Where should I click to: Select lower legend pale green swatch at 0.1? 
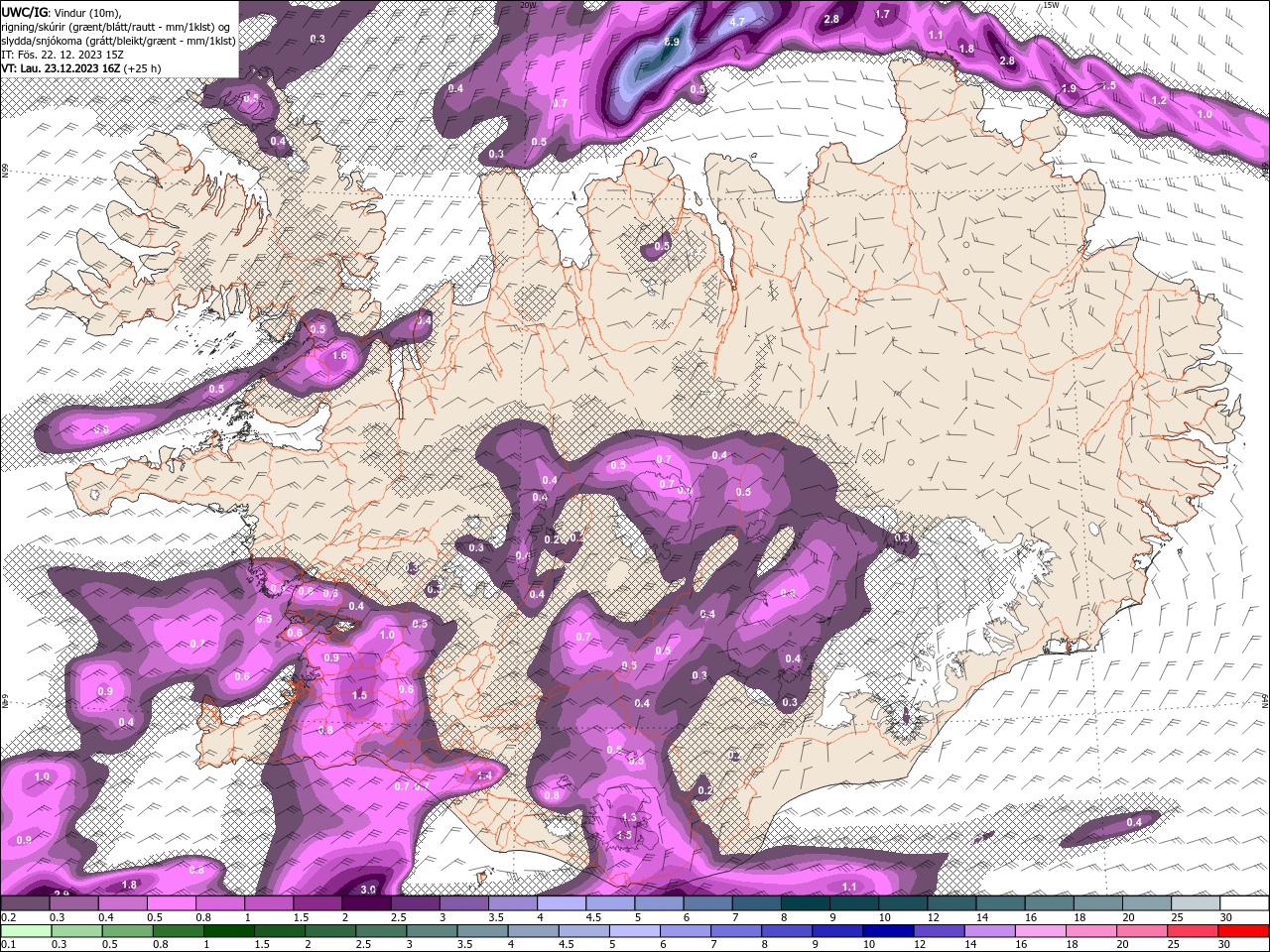(x=25, y=931)
